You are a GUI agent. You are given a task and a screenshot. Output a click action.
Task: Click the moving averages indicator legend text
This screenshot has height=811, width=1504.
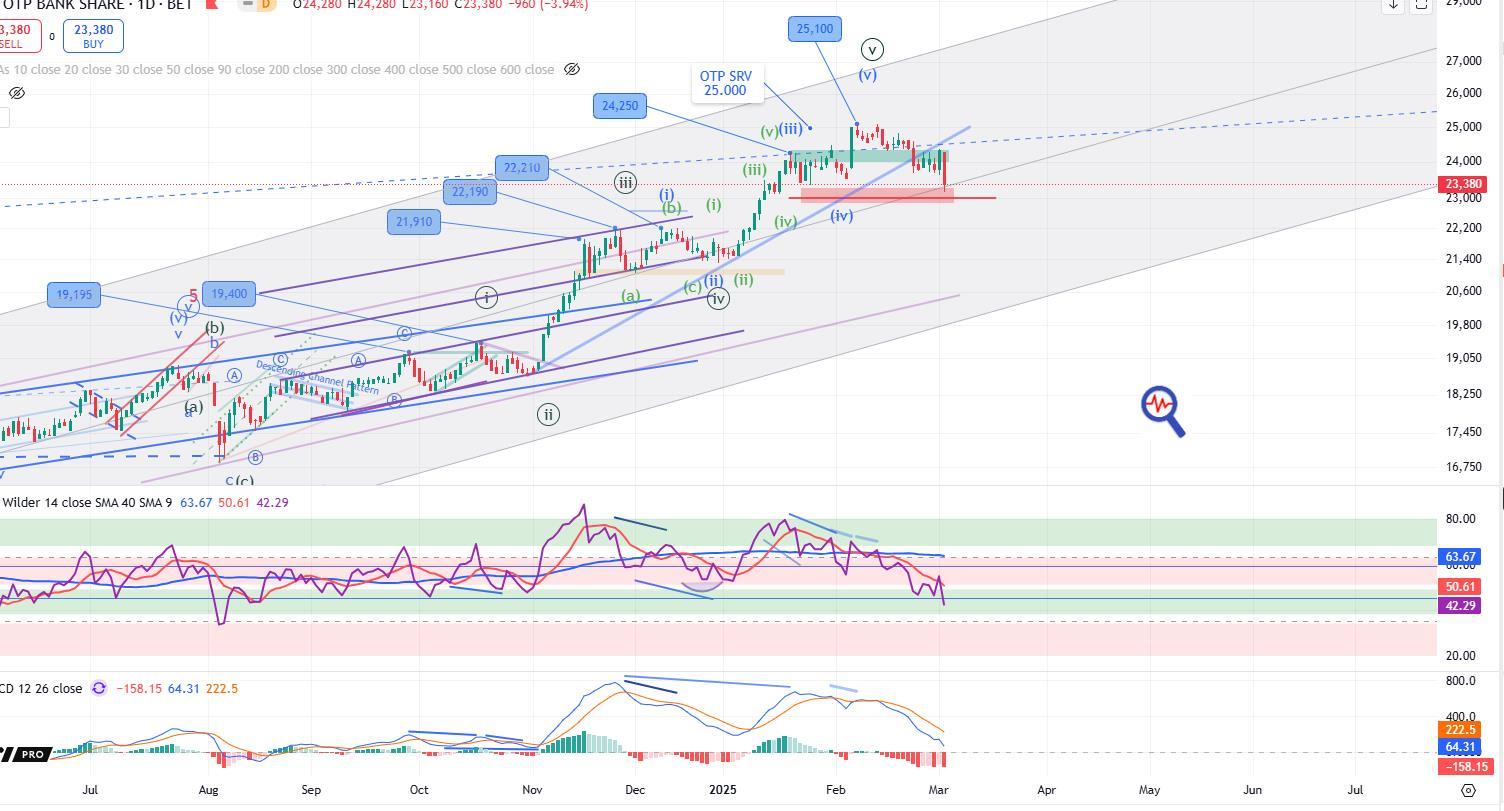pos(277,70)
